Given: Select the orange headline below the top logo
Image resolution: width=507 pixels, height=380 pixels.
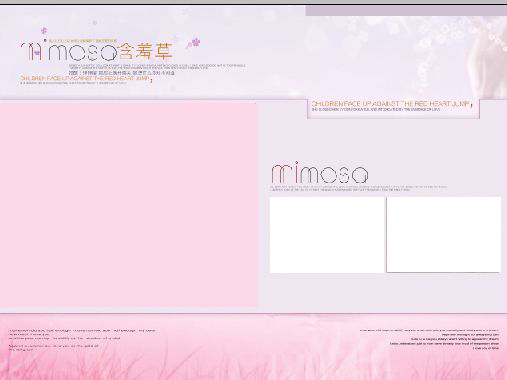Looking at the screenshot, I should point(85,78).
